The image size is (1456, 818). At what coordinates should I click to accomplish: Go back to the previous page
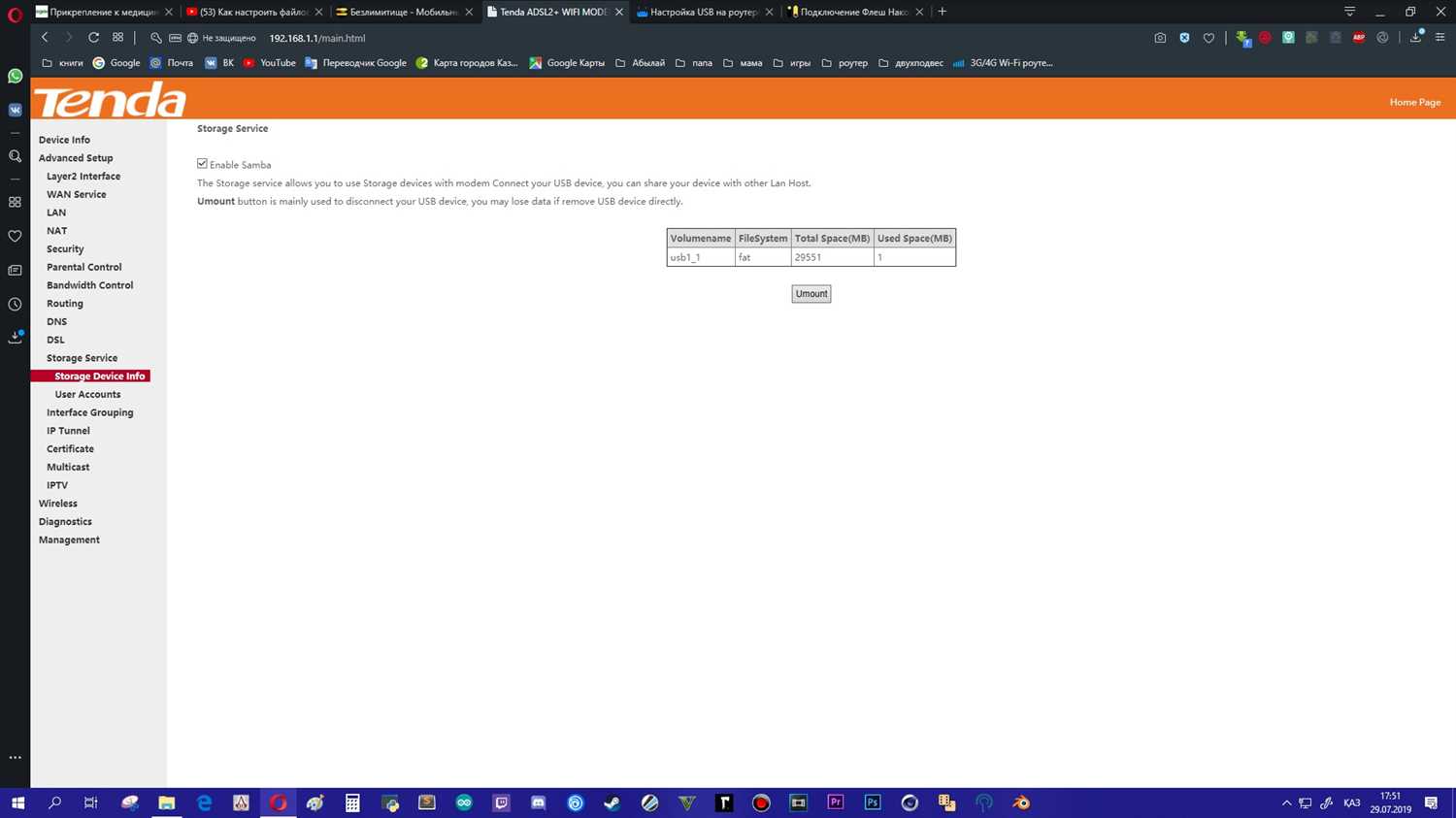(45, 38)
